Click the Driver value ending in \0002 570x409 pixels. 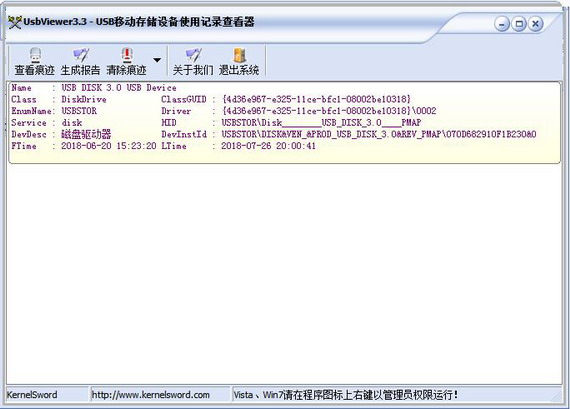[x=329, y=111]
